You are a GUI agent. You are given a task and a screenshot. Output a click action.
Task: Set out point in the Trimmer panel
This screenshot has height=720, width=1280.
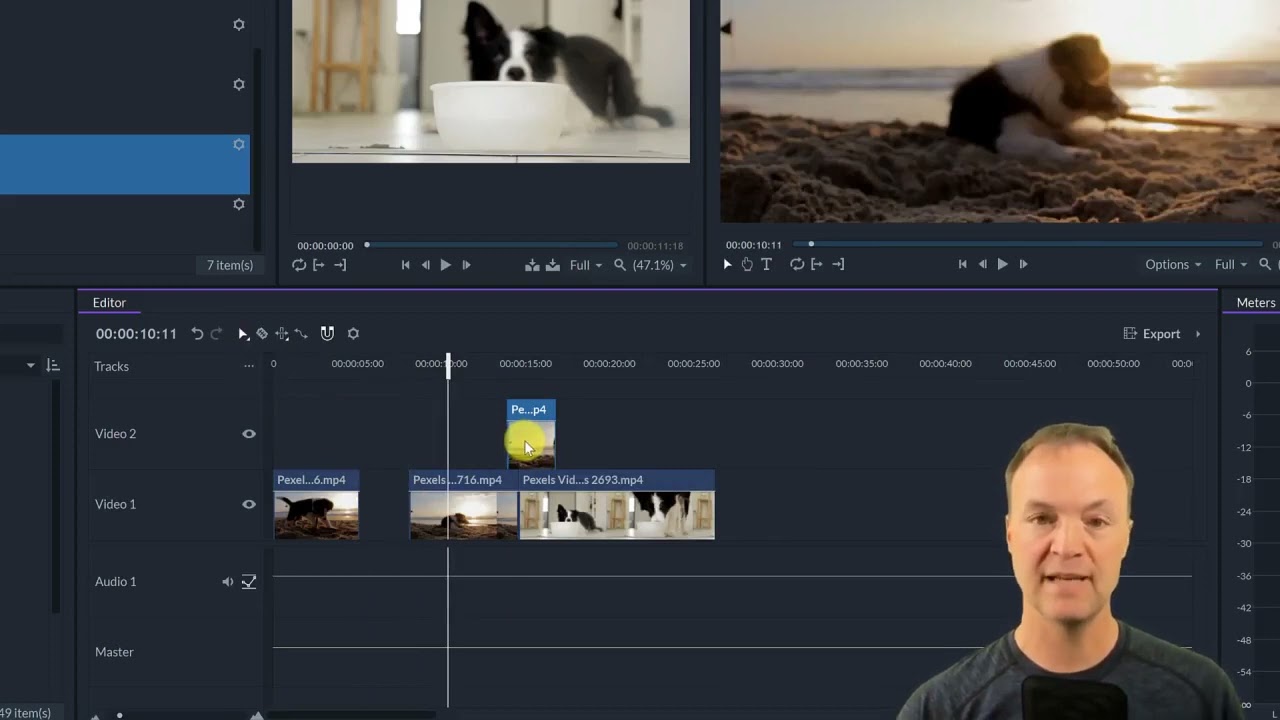(x=340, y=265)
